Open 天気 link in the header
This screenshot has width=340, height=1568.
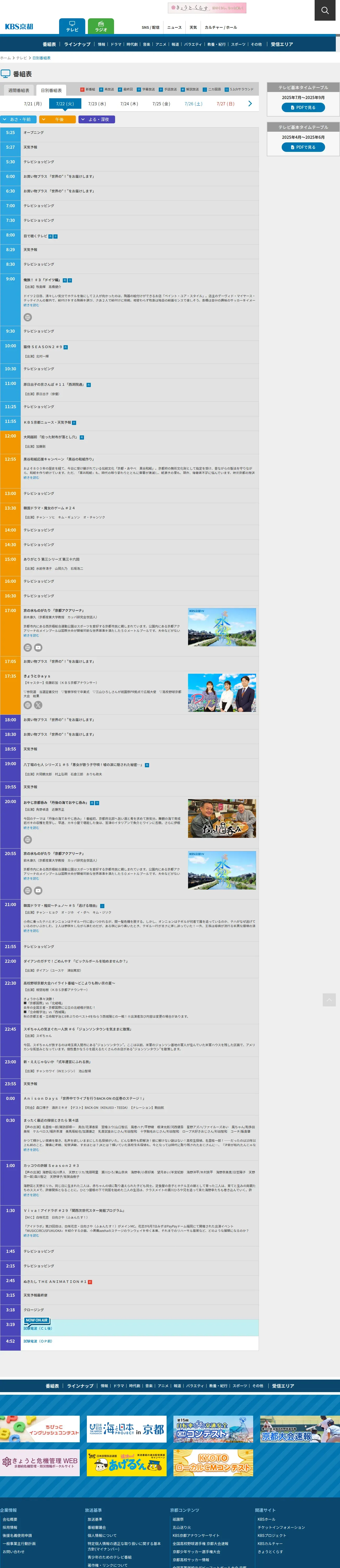[x=193, y=27]
